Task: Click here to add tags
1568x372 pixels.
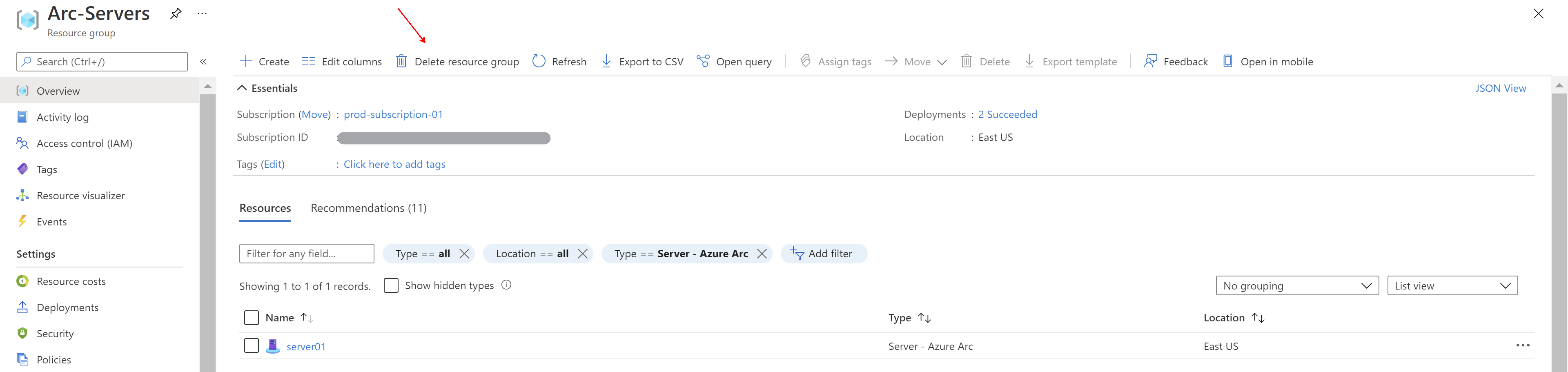Action: coord(394,165)
